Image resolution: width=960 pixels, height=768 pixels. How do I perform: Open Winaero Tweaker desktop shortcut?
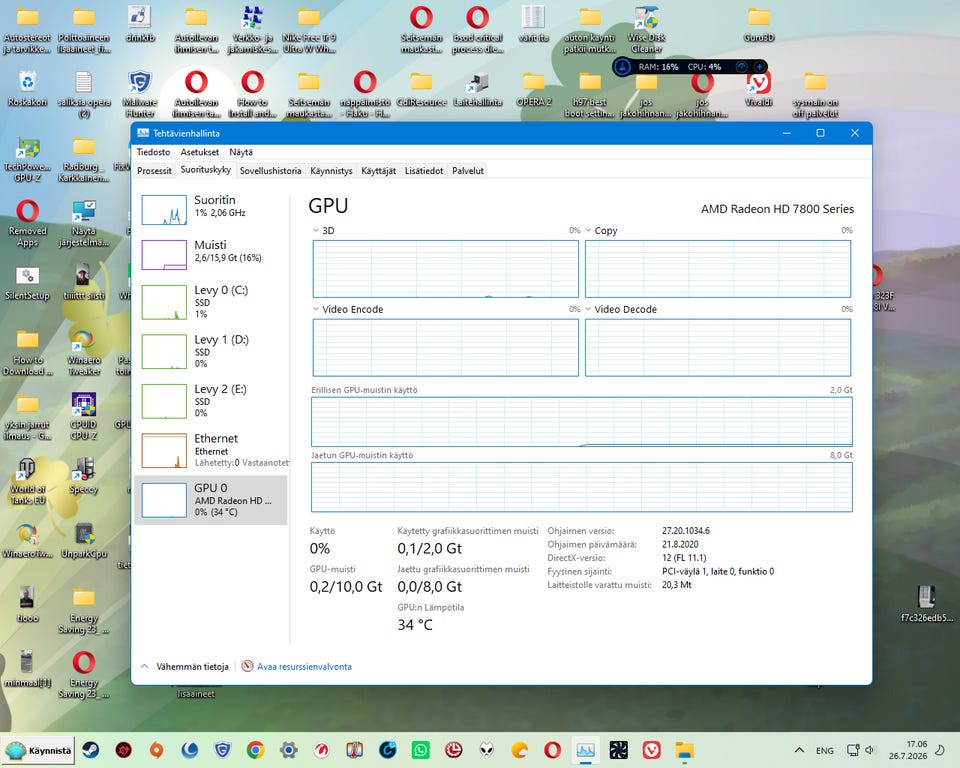[x=84, y=352]
